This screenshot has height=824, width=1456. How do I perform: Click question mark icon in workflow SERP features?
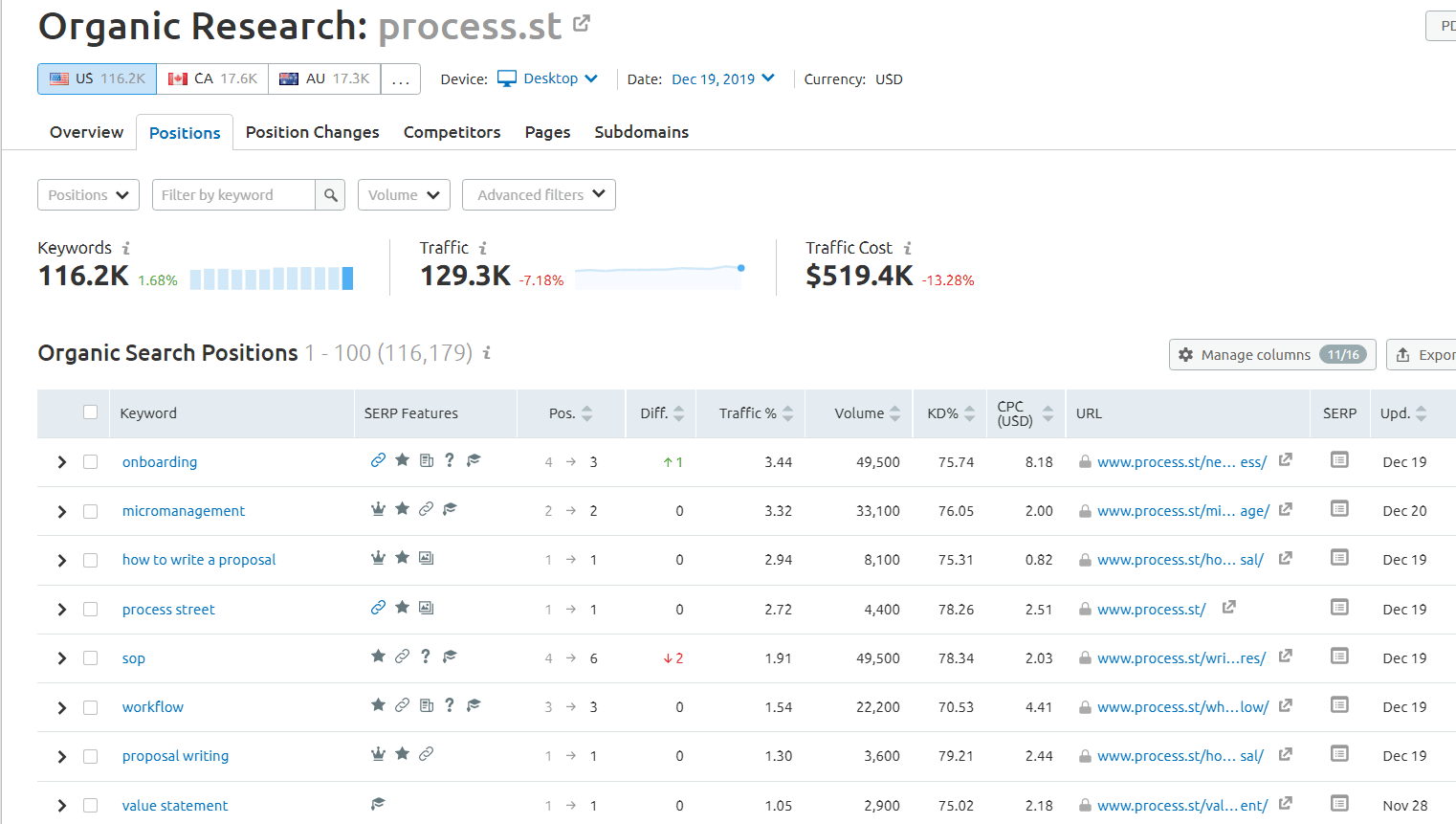(449, 705)
